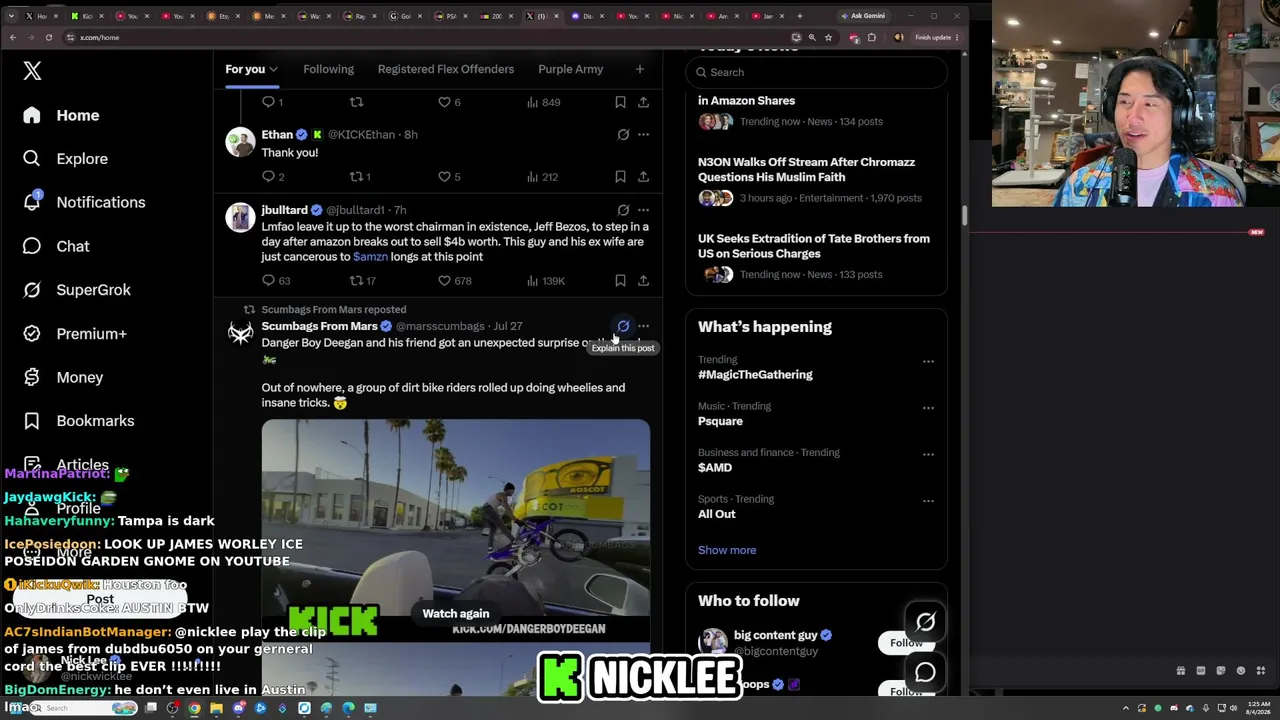Viewport: 1280px width, 720px height.
Task: Click the $amzn cashtag link
Action: [370, 257]
